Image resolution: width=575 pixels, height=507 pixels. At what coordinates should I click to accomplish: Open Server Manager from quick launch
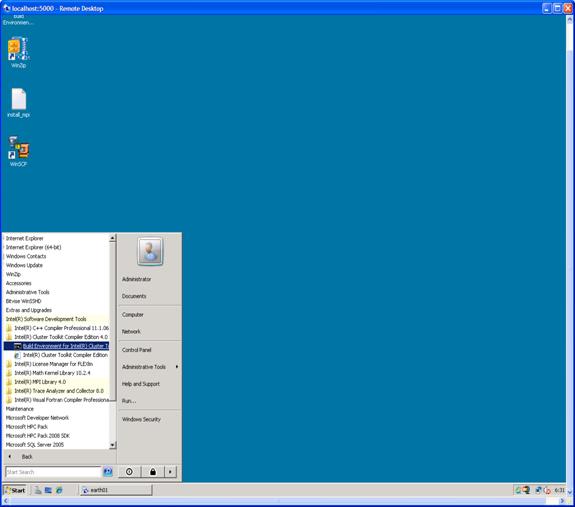coord(37,490)
